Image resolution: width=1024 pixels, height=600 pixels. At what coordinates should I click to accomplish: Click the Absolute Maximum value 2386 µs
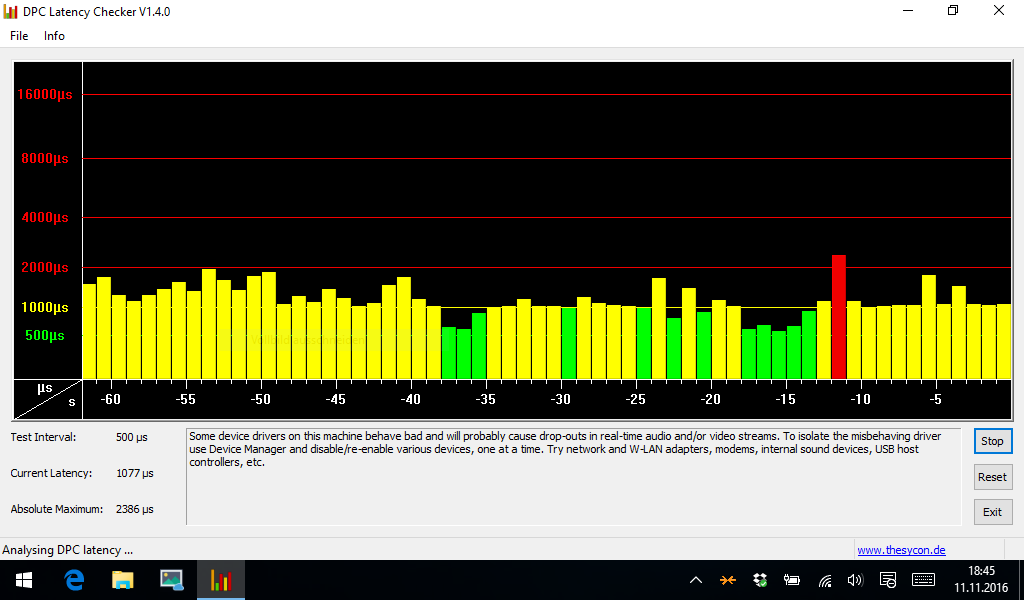(135, 509)
